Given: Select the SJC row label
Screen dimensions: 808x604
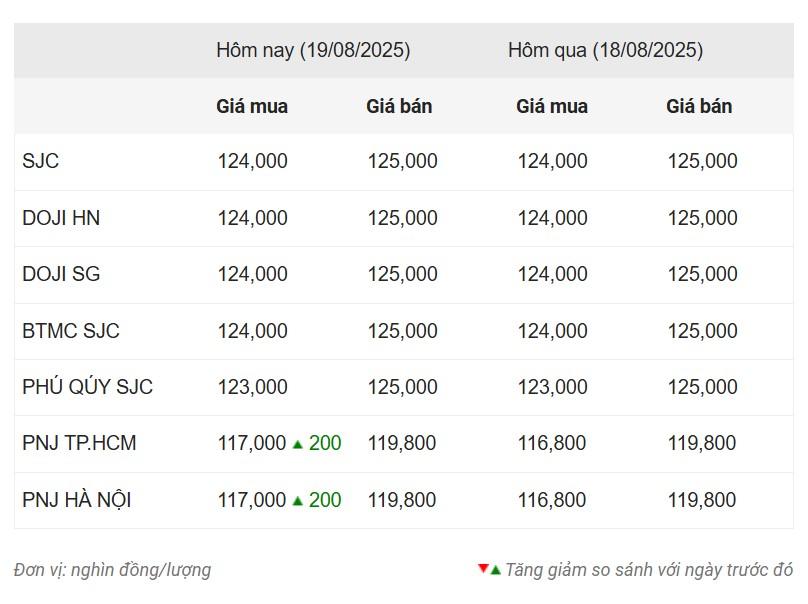Looking at the screenshot, I should coord(41,161).
